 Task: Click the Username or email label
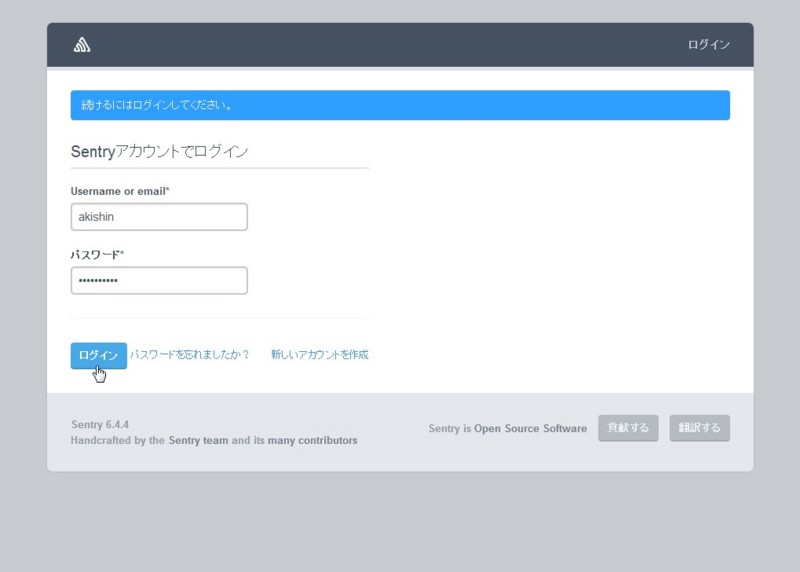(x=120, y=191)
